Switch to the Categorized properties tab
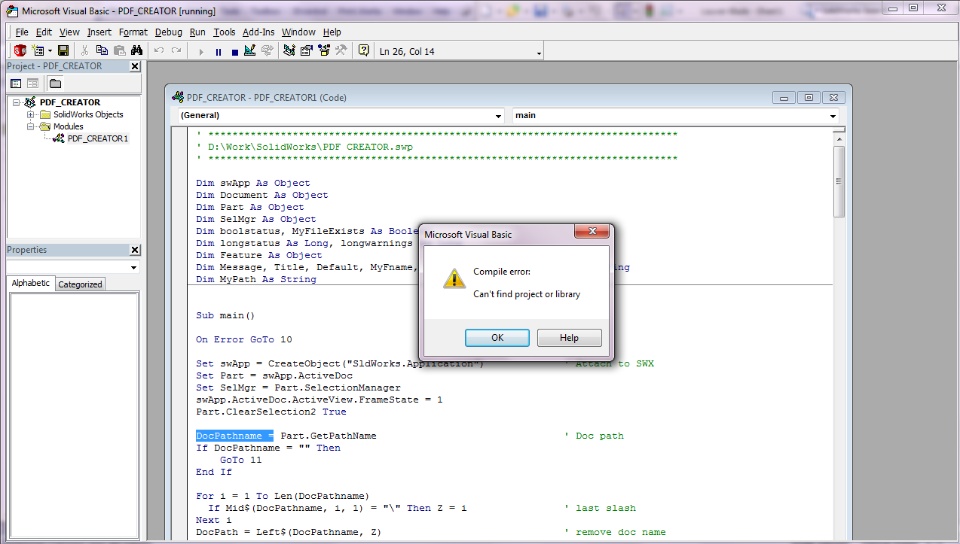This screenshot has width=960, height=544. point(80,284)
